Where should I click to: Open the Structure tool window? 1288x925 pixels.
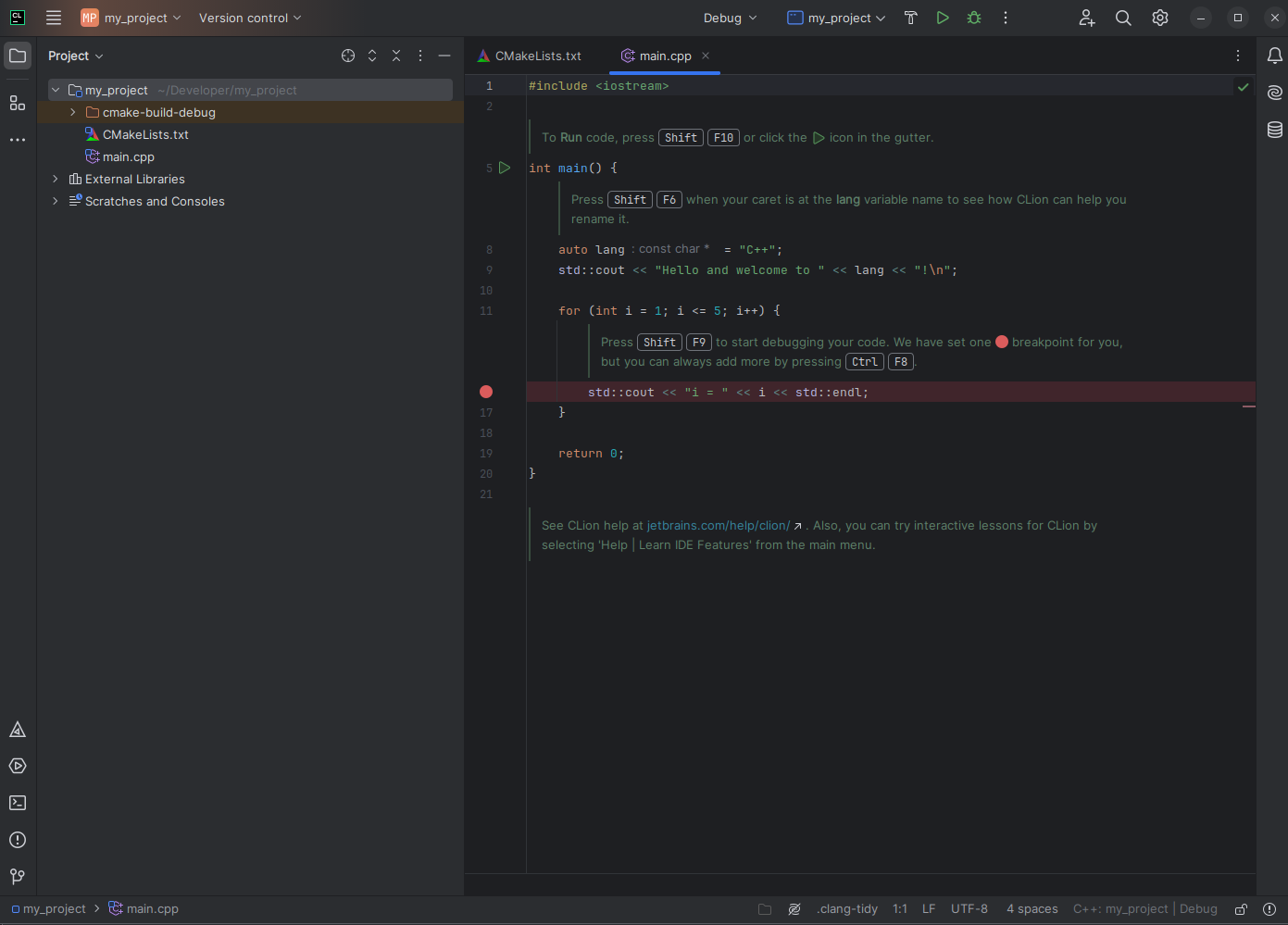(18, 103)
